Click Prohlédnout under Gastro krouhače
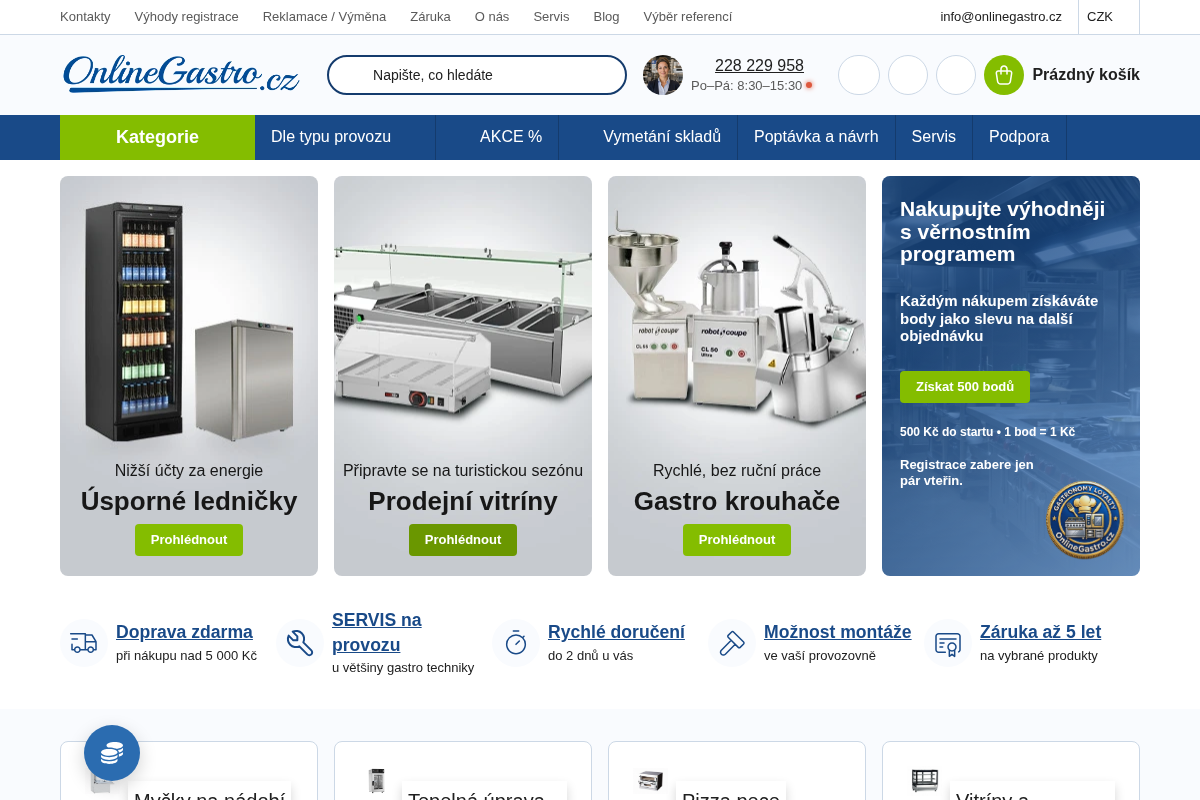 click(x=737, y=540)
